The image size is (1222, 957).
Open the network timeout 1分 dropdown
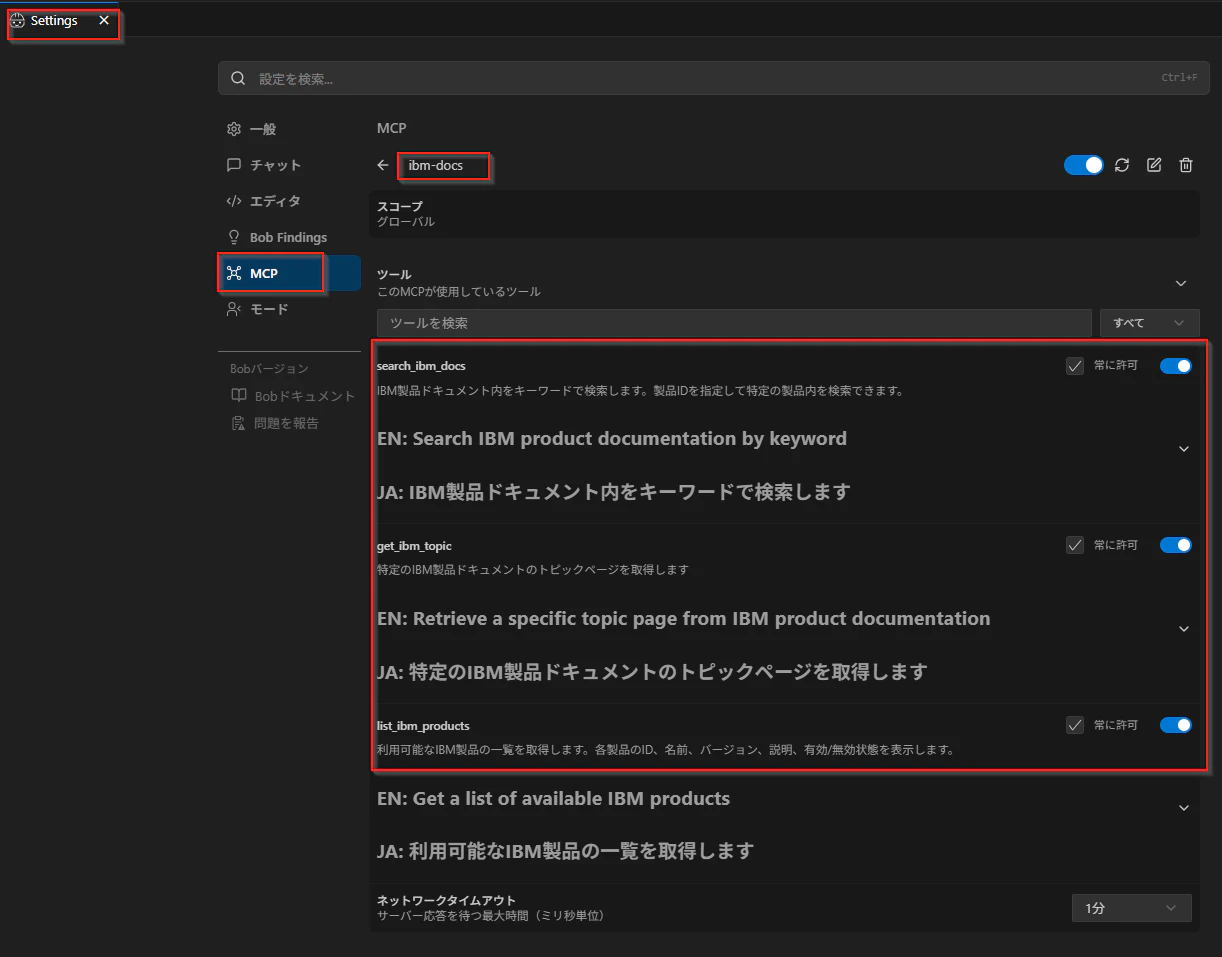click(1131, 908)
